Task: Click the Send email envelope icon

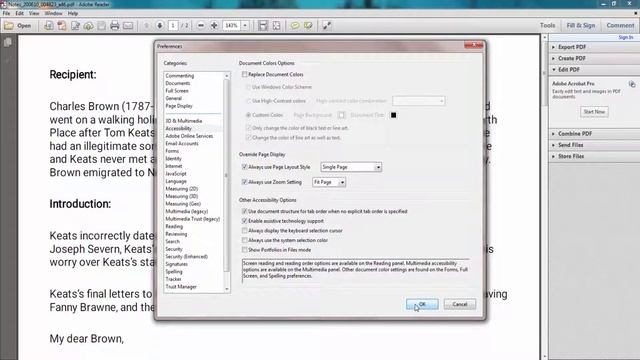Action: 128,26
